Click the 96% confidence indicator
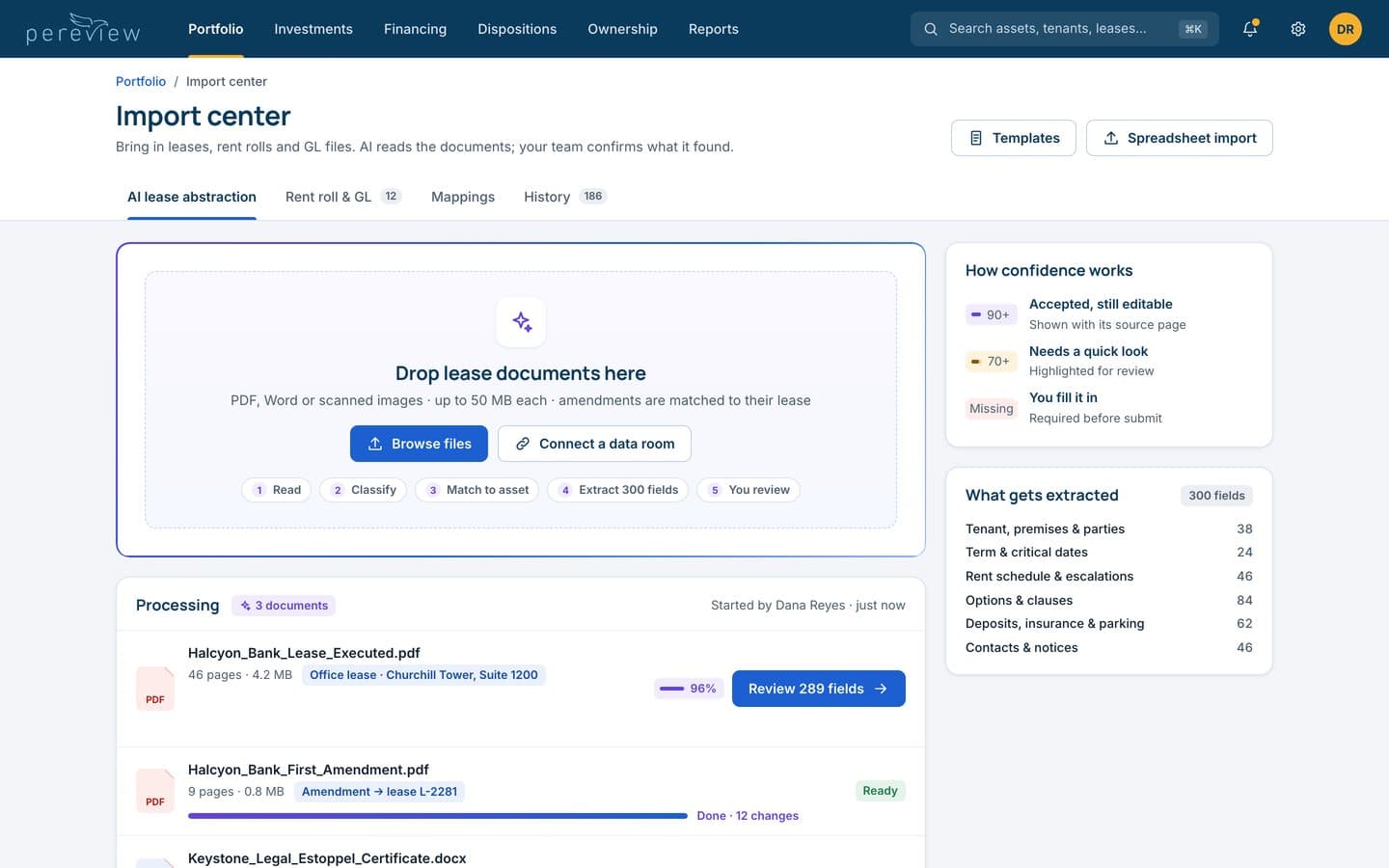 pos(689,689)
